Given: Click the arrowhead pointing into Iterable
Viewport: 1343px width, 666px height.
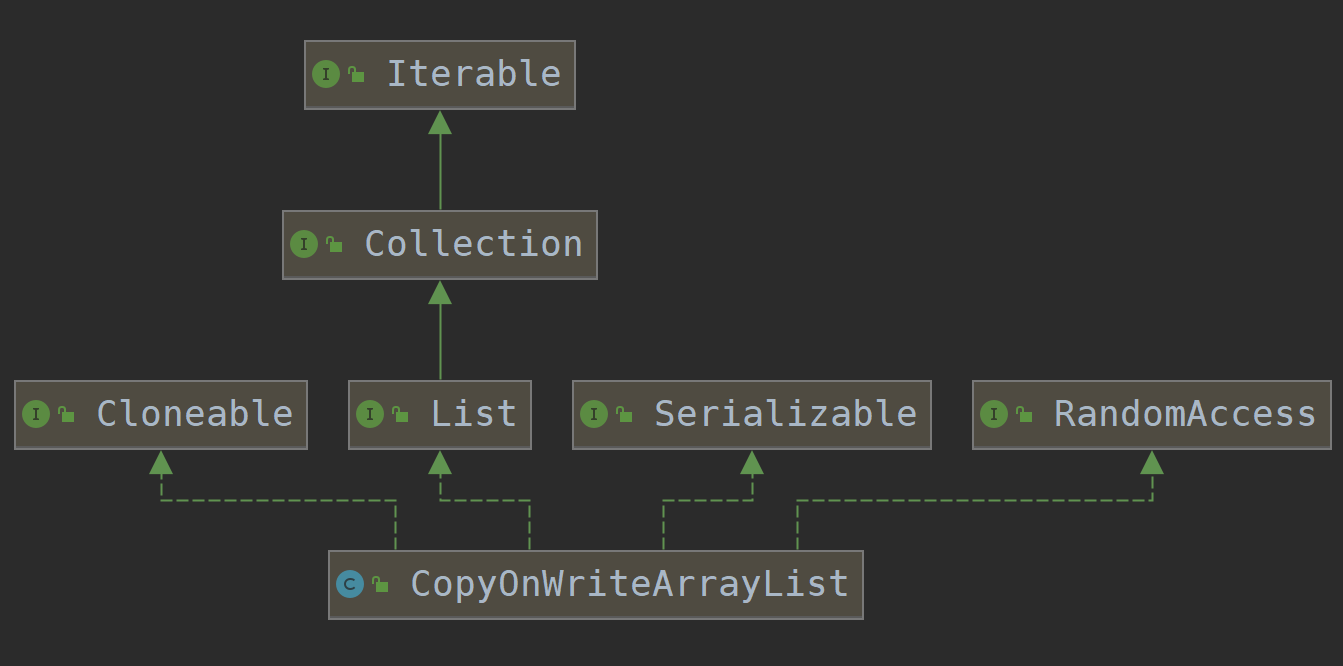Looking at the screenshot, I should 440,122.
